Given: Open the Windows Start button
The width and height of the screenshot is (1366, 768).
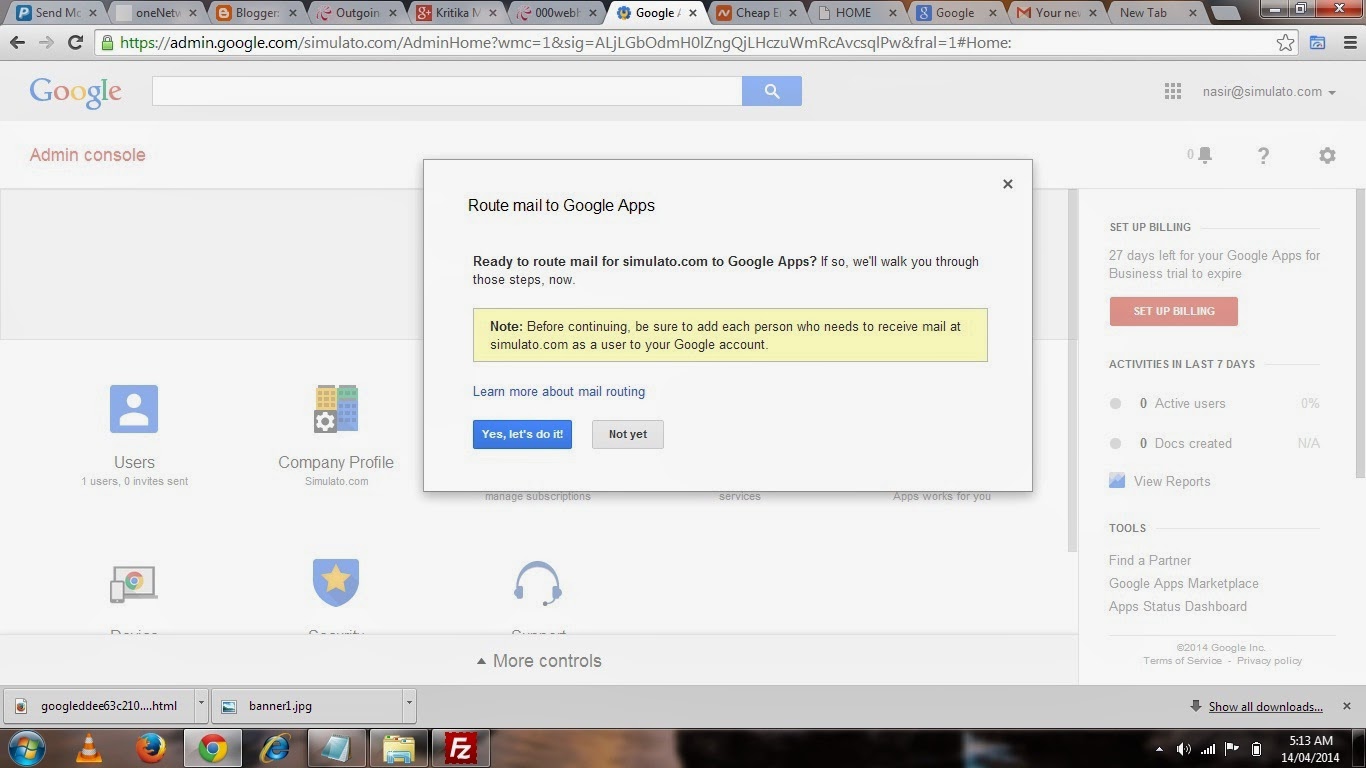Looking at the screenshot, I should [x=26, y=748].
